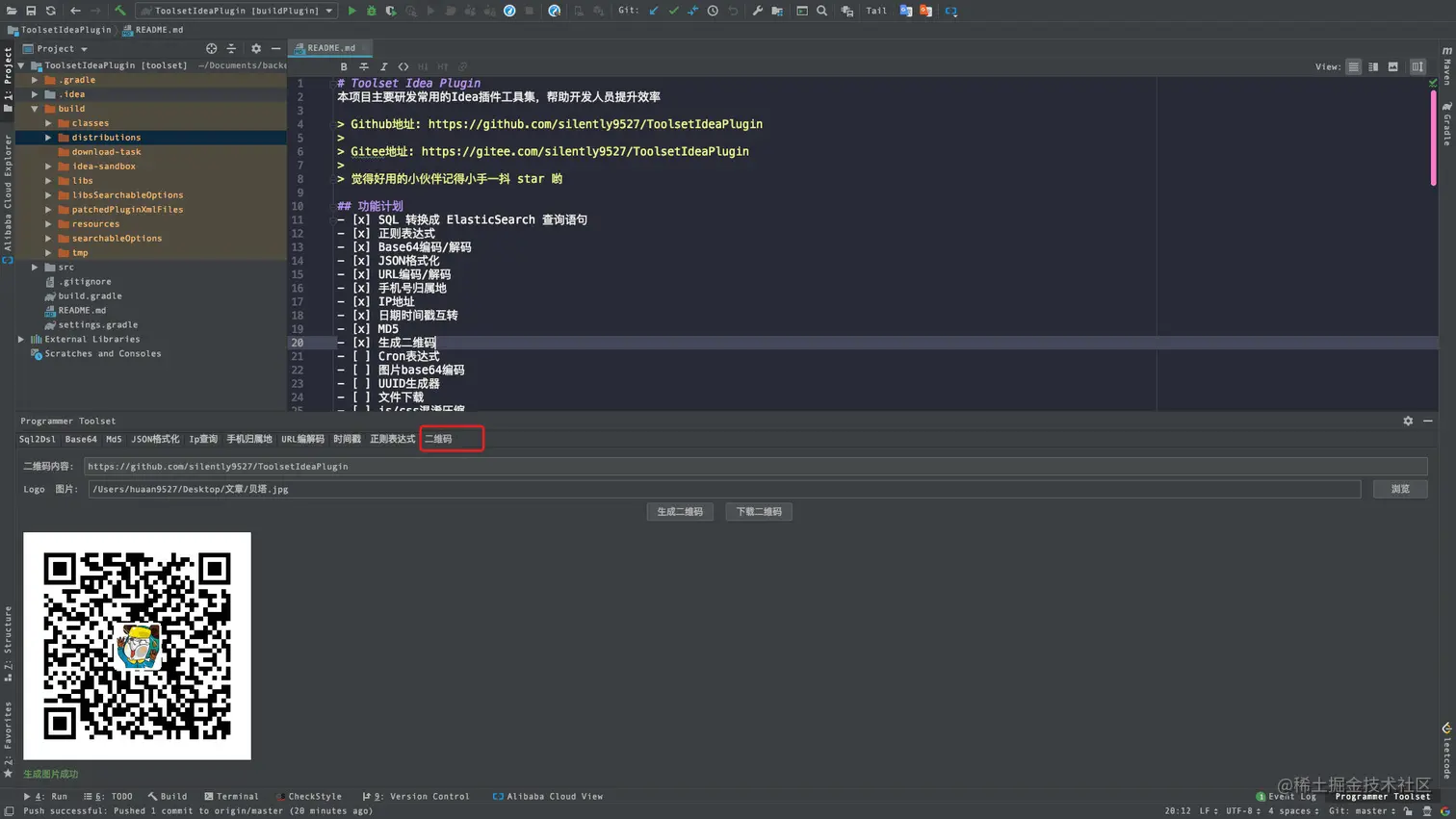Screen dimensions: 1456x819
Task: Expand External Libraries node
Action: click(x=21, y=340)
